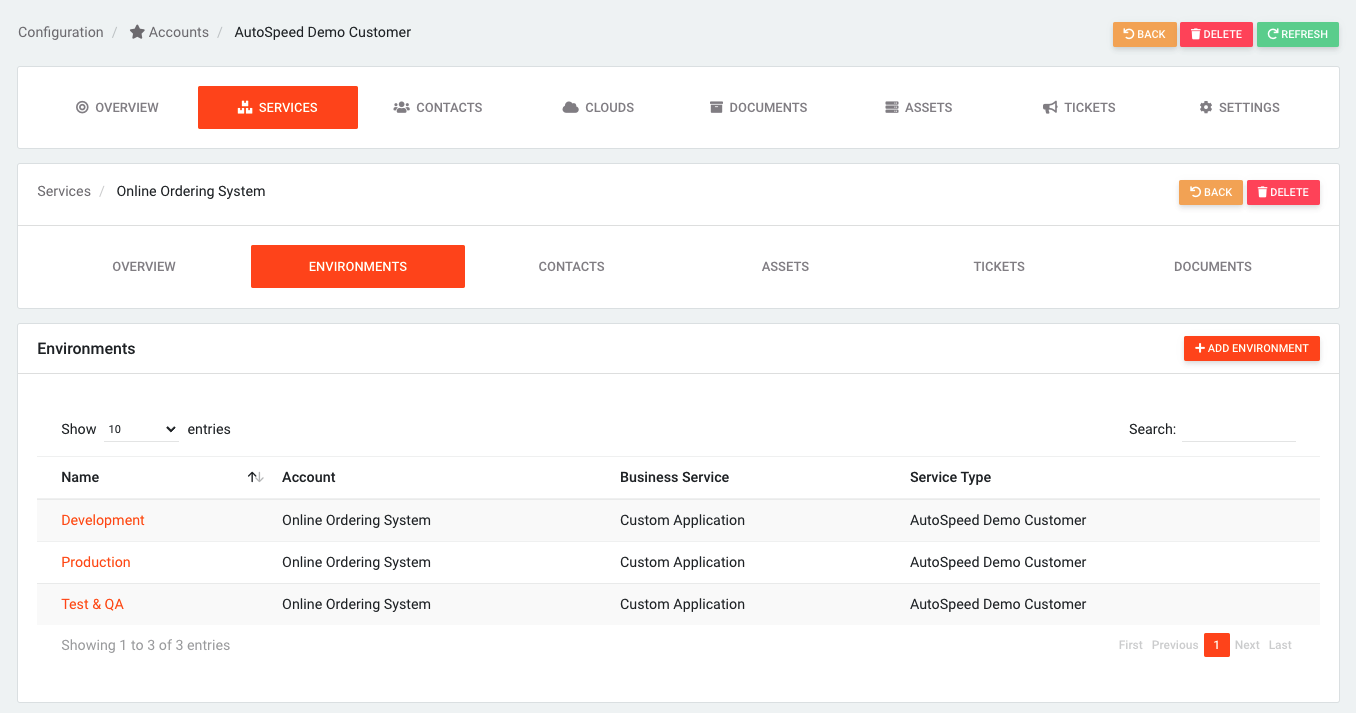Click the Assets server icon
Screen dimensions: 1356x713
click(x=892, y=107)
